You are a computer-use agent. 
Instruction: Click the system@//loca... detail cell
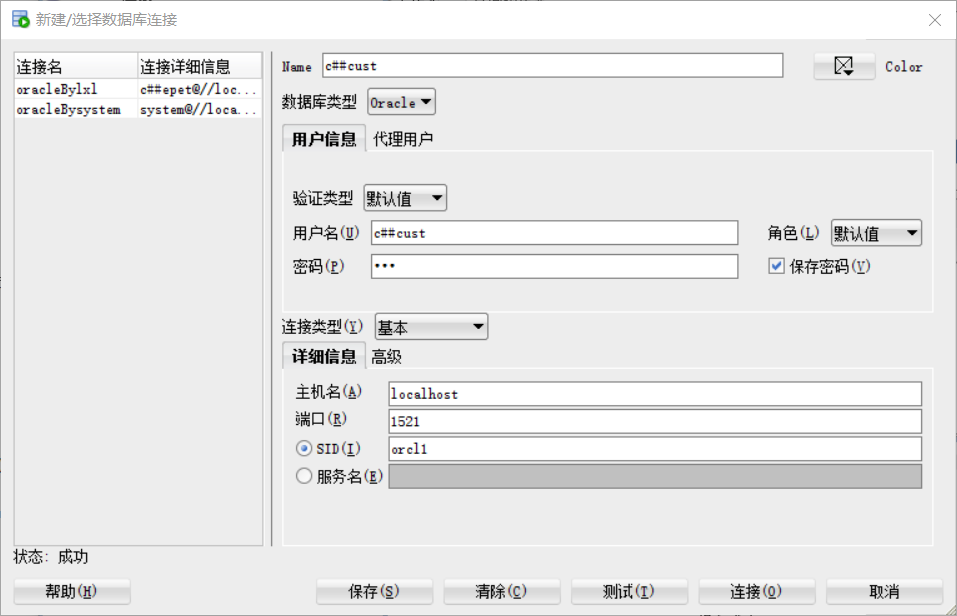[200, 109]
